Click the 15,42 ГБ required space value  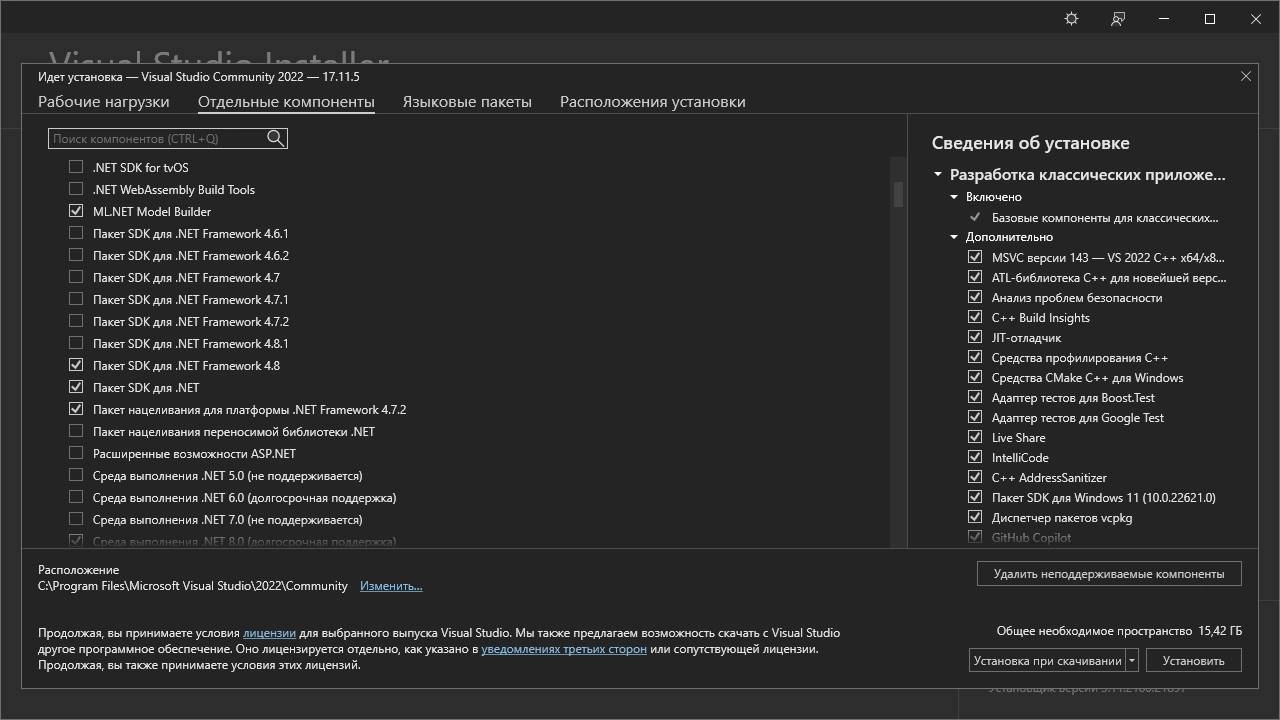pos(1220,631)
